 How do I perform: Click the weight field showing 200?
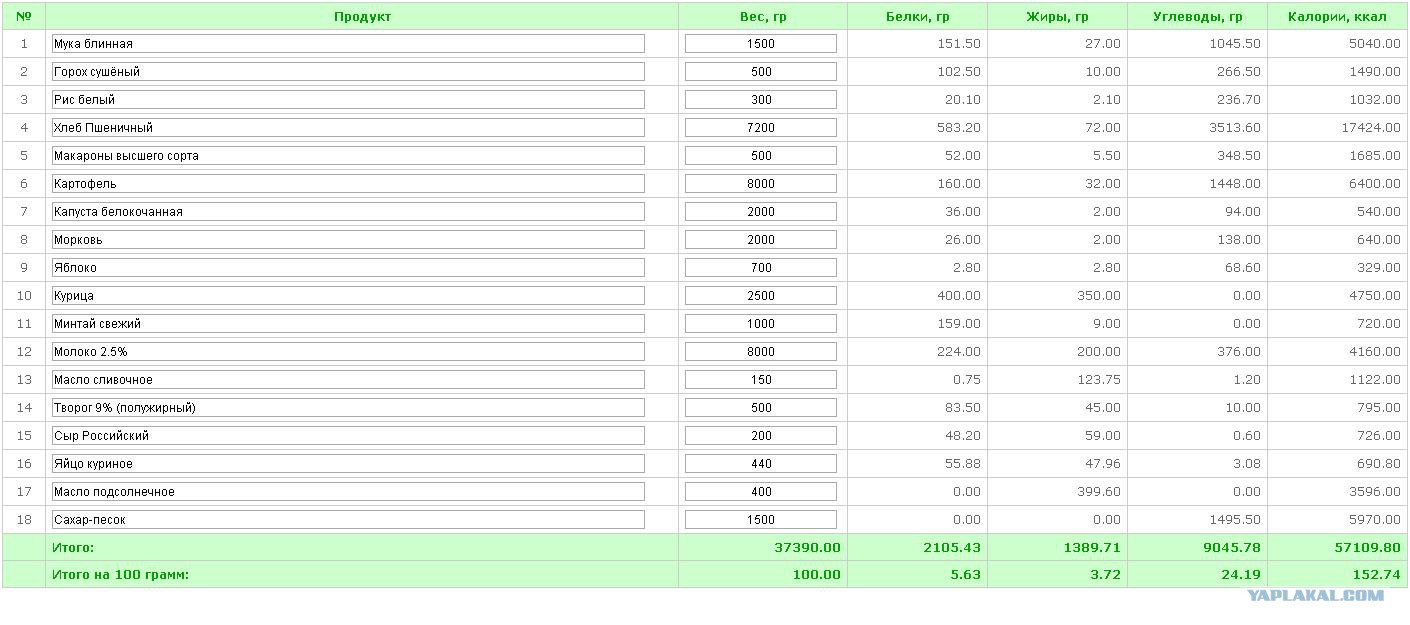761,436
